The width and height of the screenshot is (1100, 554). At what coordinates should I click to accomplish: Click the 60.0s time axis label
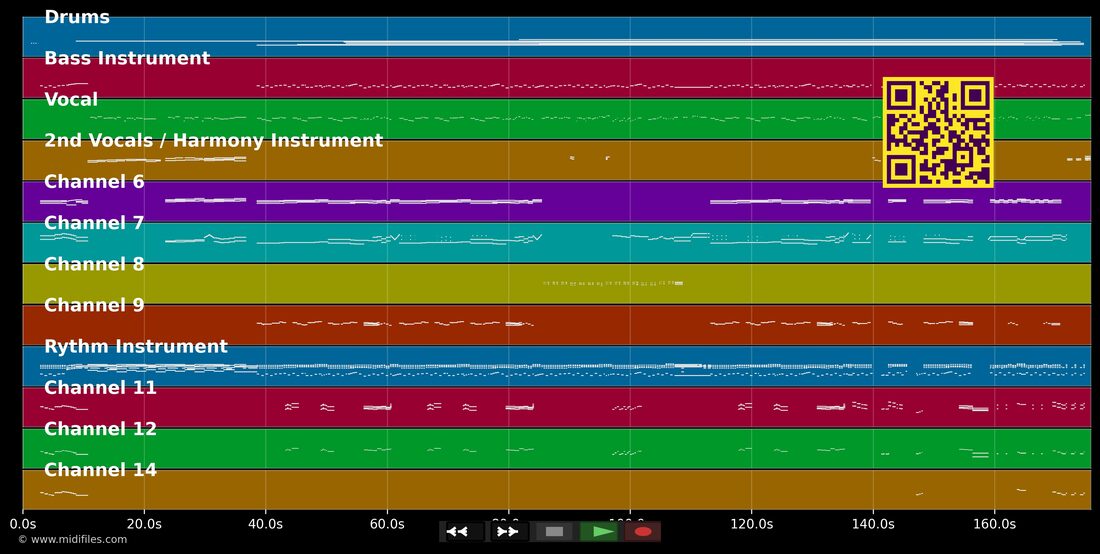pyautogui.click(x=387, y=524)
